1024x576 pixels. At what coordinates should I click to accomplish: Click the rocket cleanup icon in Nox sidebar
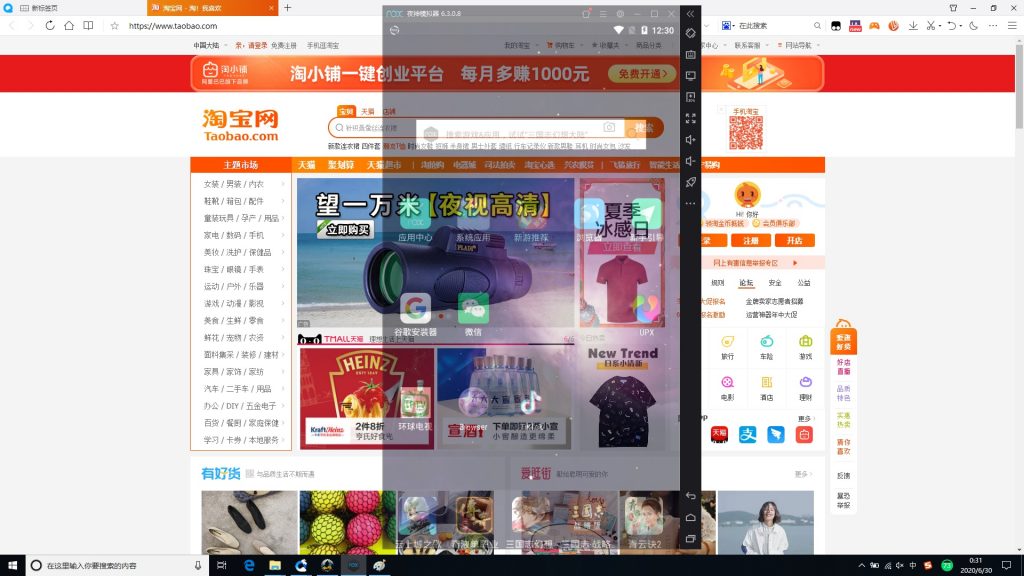[x=690, y=182]
